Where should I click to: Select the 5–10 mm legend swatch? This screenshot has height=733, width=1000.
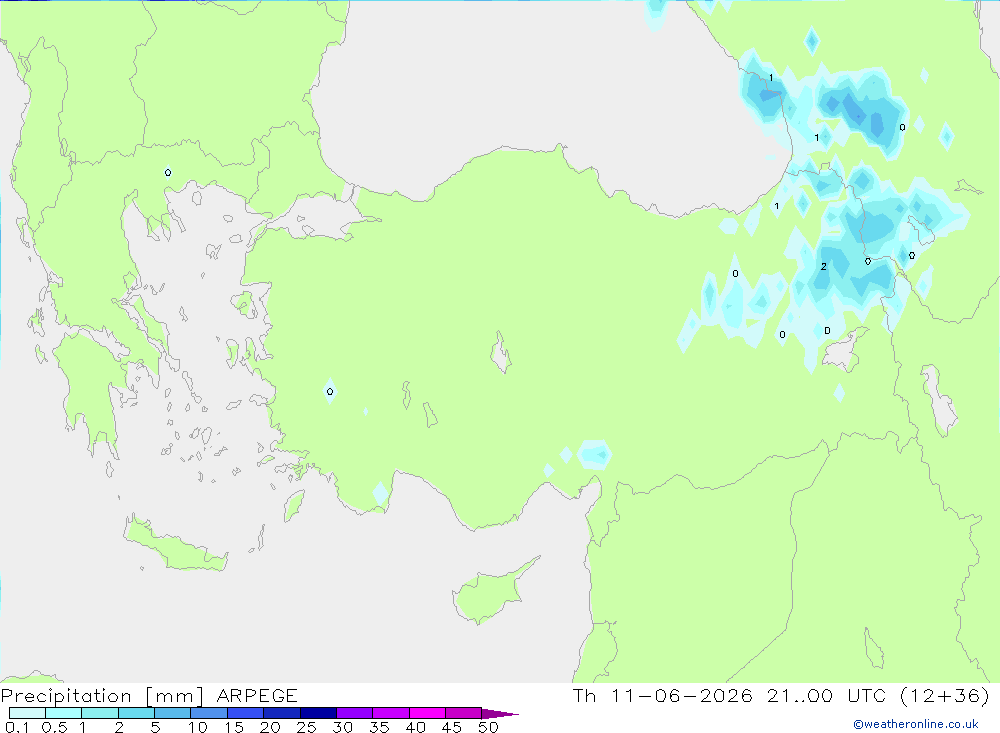point(173,713)
